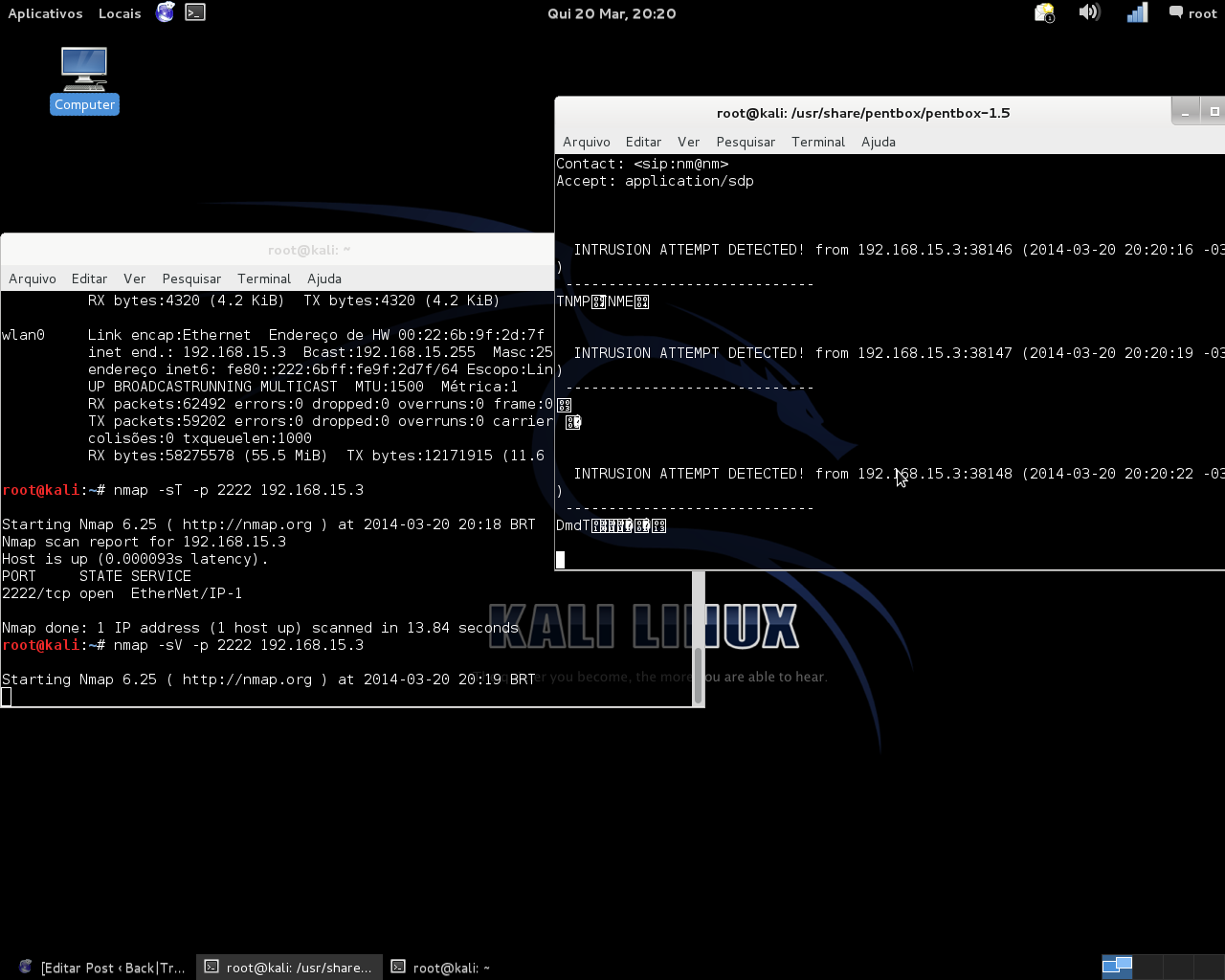Click the 'nmap -sT -p 2222 192.168.15.3' command
1225x980 pixels.
point(238,490)
